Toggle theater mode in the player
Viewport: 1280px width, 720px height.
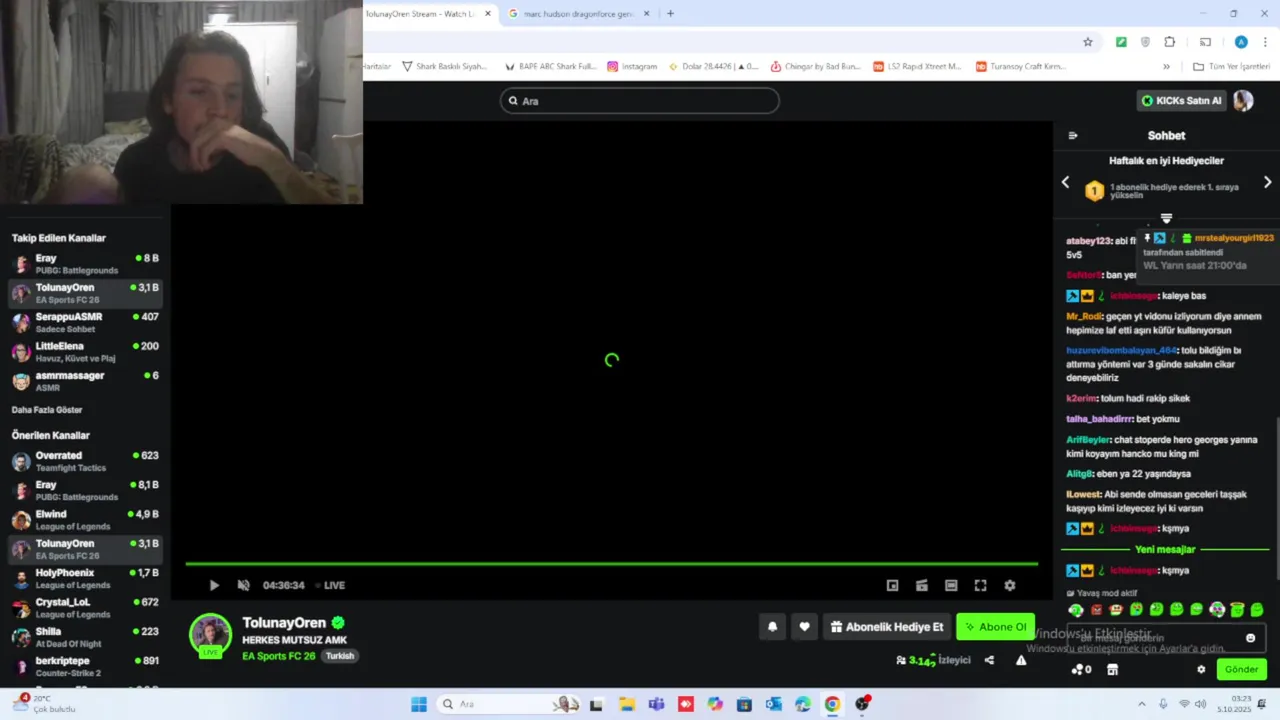click(x=951, y=585)
